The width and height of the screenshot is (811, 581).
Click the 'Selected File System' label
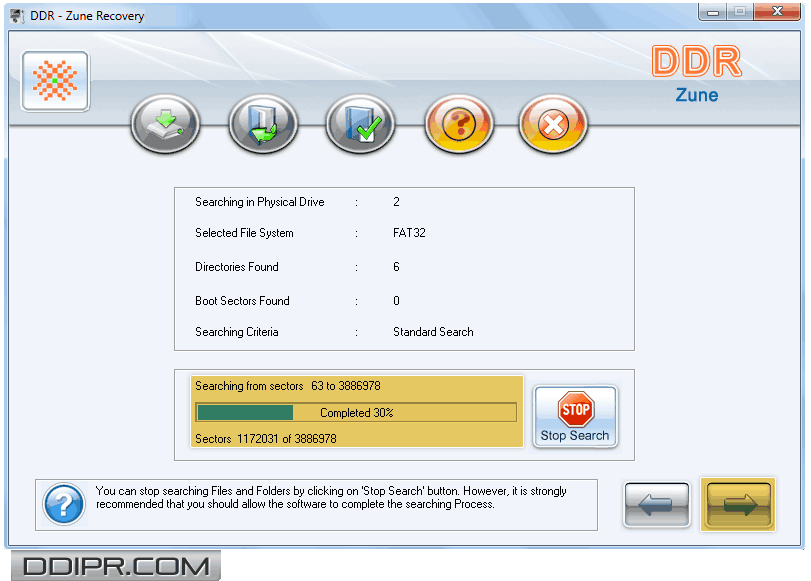(x=244, y=233)
